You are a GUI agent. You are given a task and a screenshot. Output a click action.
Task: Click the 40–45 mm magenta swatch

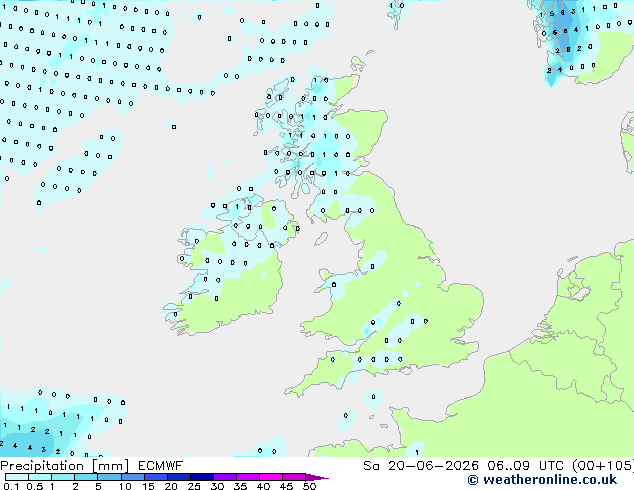click(x=271, y=477)
